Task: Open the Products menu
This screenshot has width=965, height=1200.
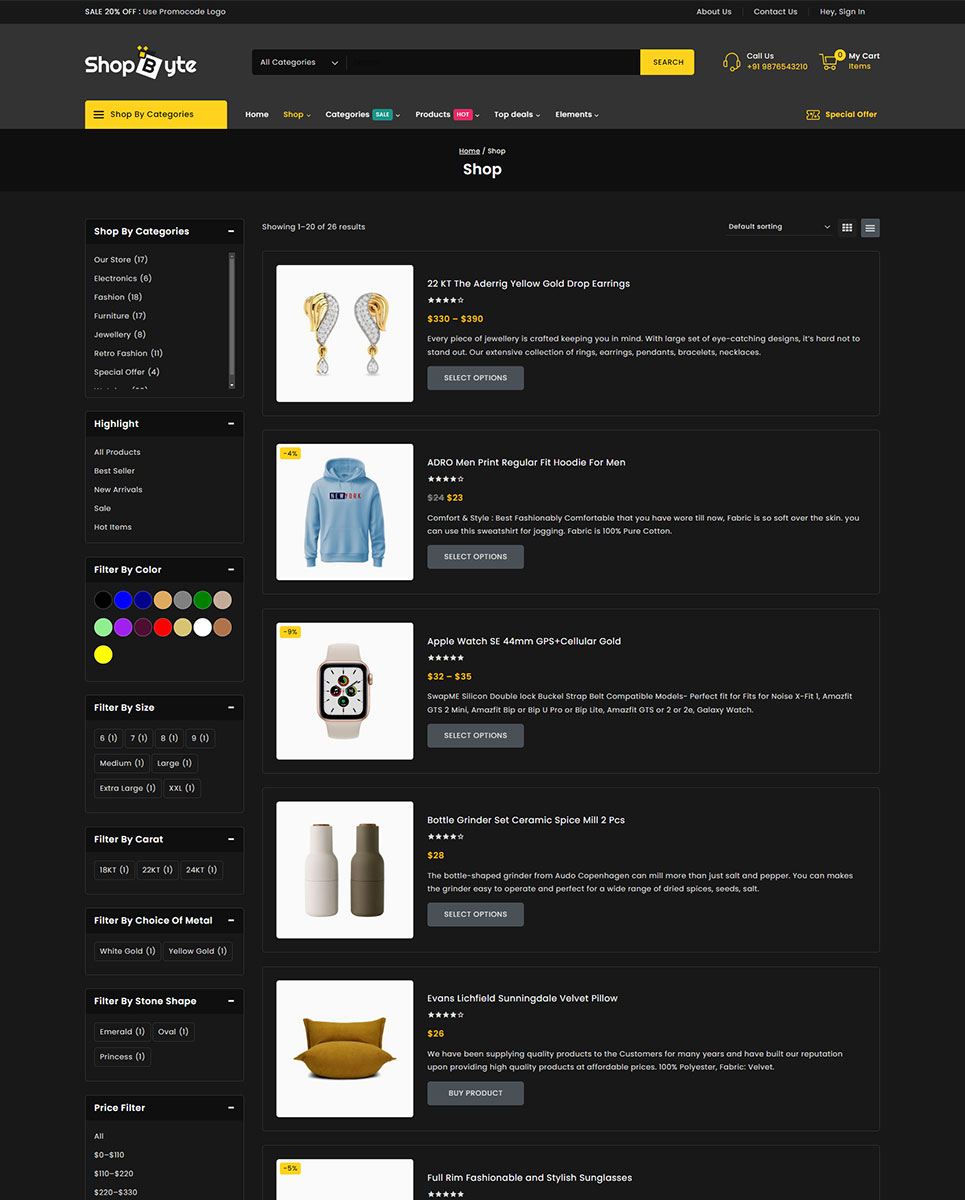Action: point(446,115)
